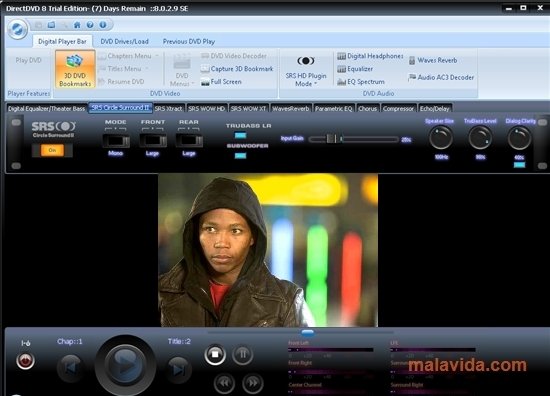Viewport: 550px width, 396px height.
Task: Click the Input Gain slider handle
Action: pos(331,139)
